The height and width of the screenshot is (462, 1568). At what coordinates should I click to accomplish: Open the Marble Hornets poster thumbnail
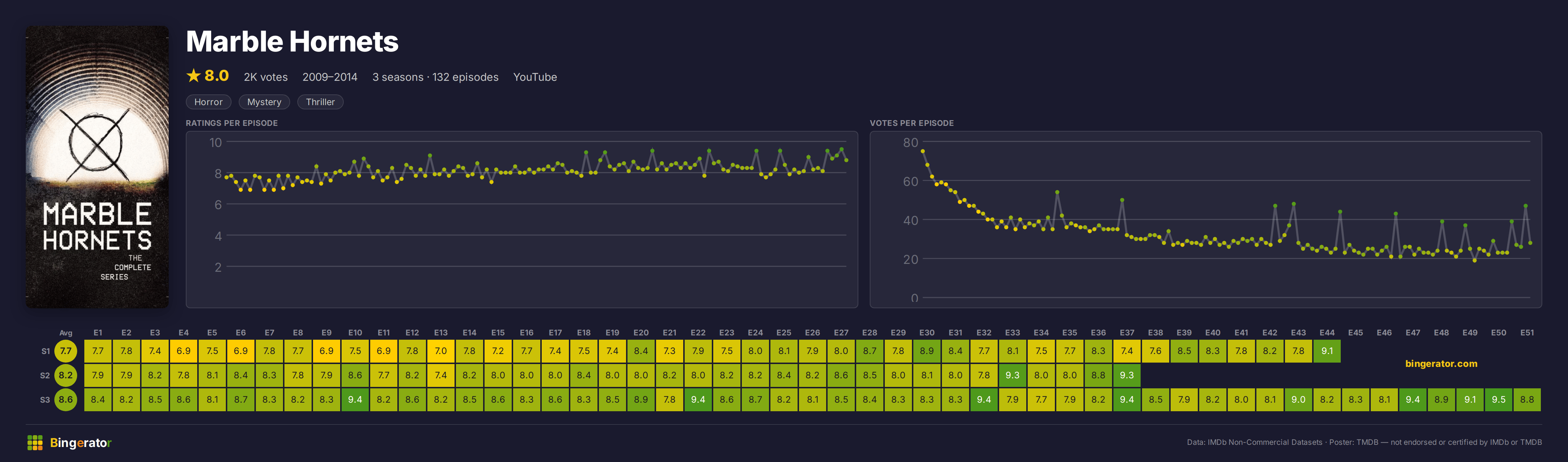(98, 166)
